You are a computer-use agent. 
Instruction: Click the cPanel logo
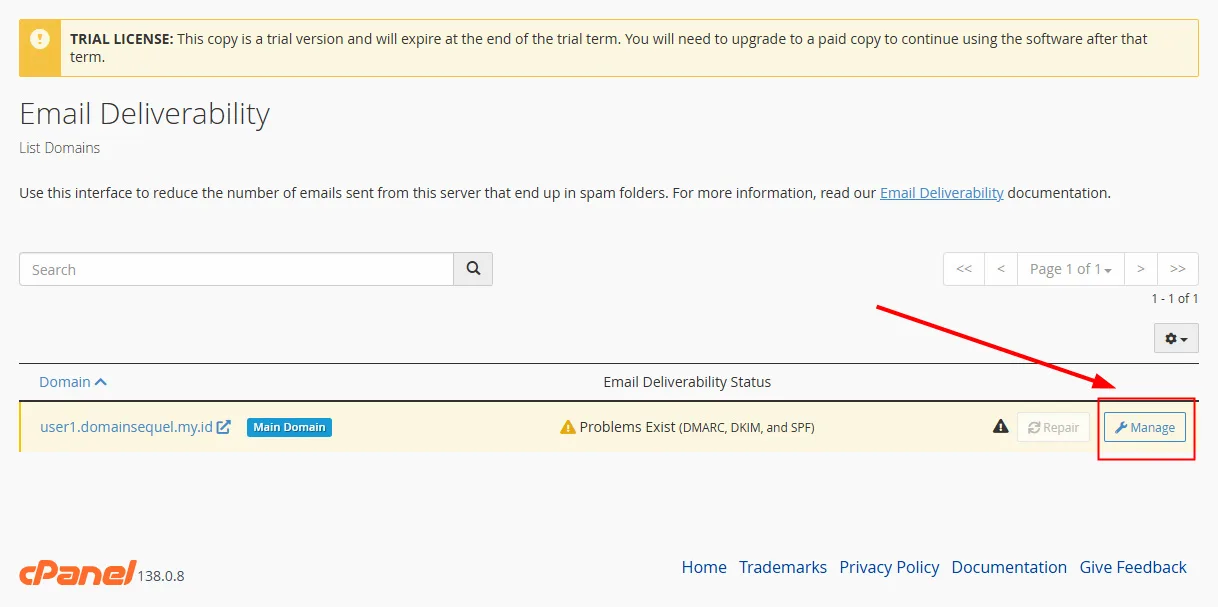(x=78, y=572)
